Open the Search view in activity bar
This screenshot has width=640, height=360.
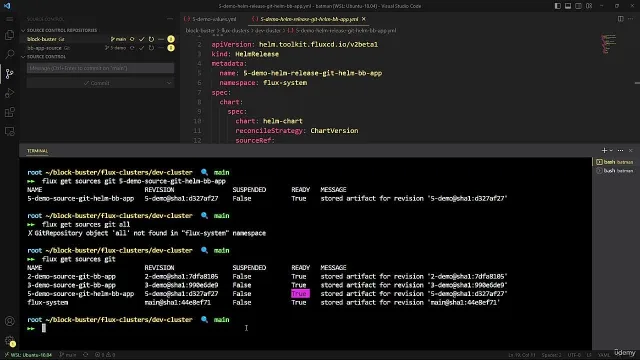(9, 54)
